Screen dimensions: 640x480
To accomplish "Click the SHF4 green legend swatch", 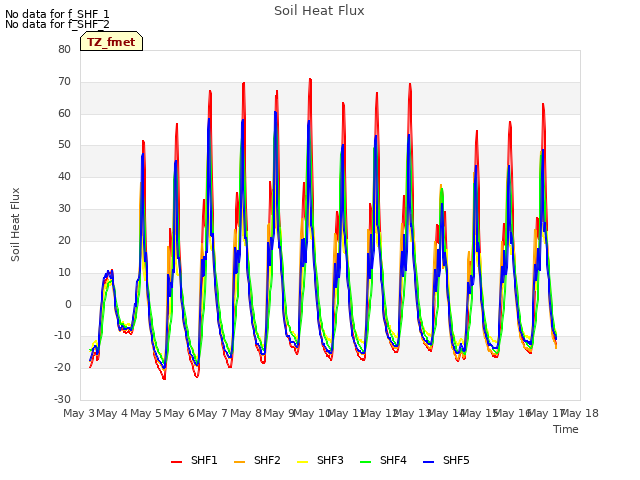I will point(366,461).
